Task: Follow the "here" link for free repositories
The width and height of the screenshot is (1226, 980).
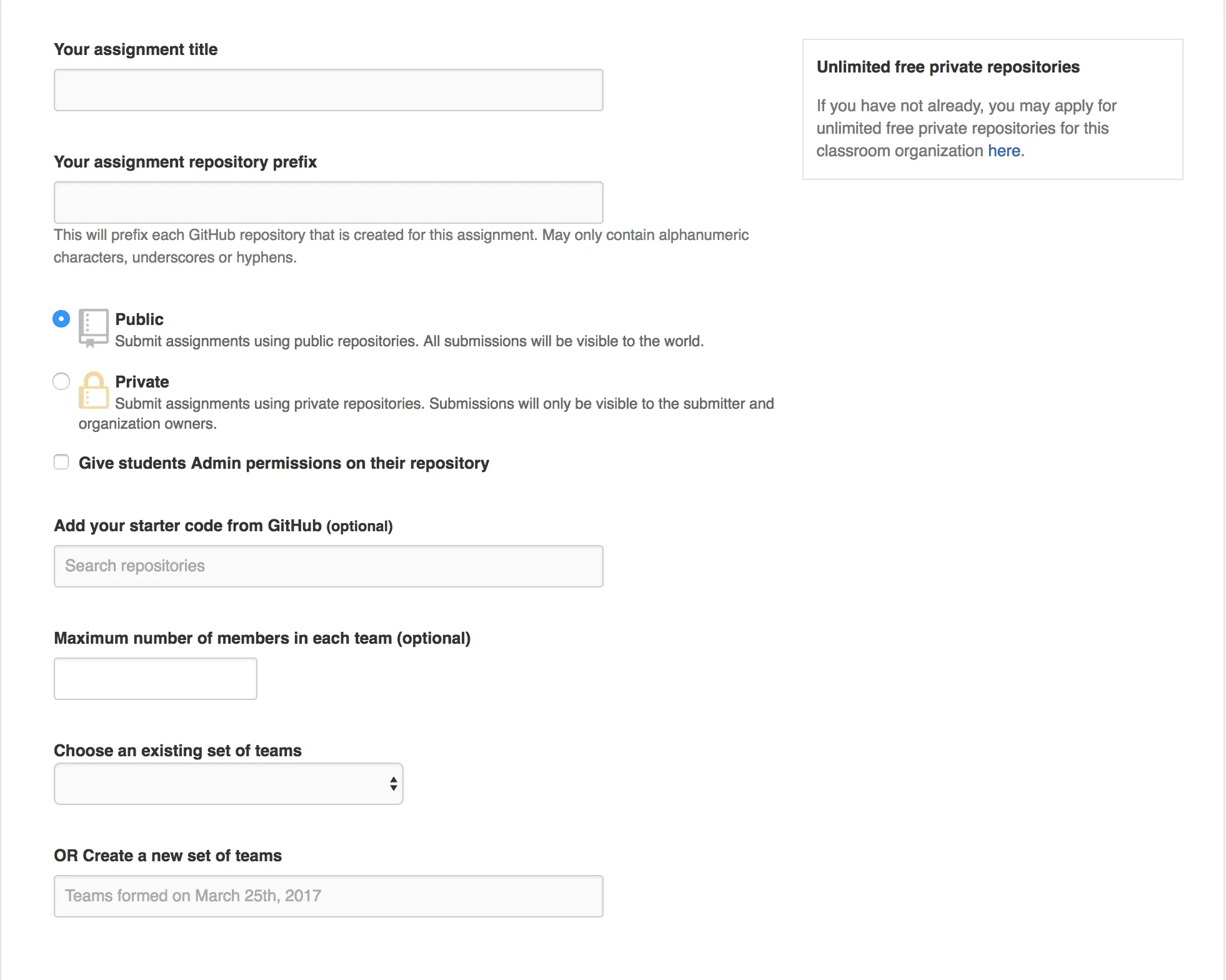Action: 1004,151
